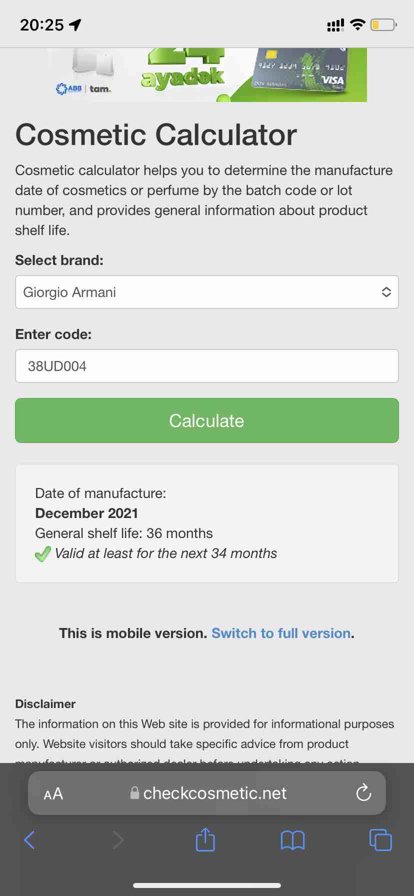The image size is (414, 896).
Task: Open the Safari share sheet icon
Action: (x=205, y=839)
